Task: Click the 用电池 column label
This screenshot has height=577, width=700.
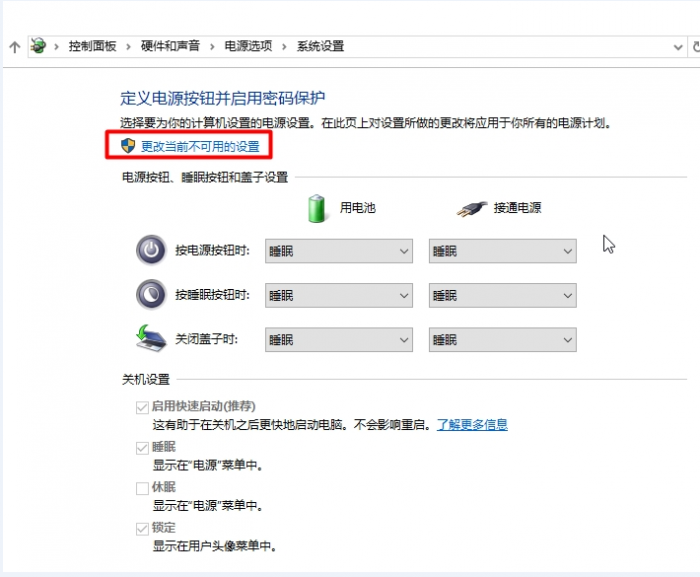Action: click(x=358, y=208)
